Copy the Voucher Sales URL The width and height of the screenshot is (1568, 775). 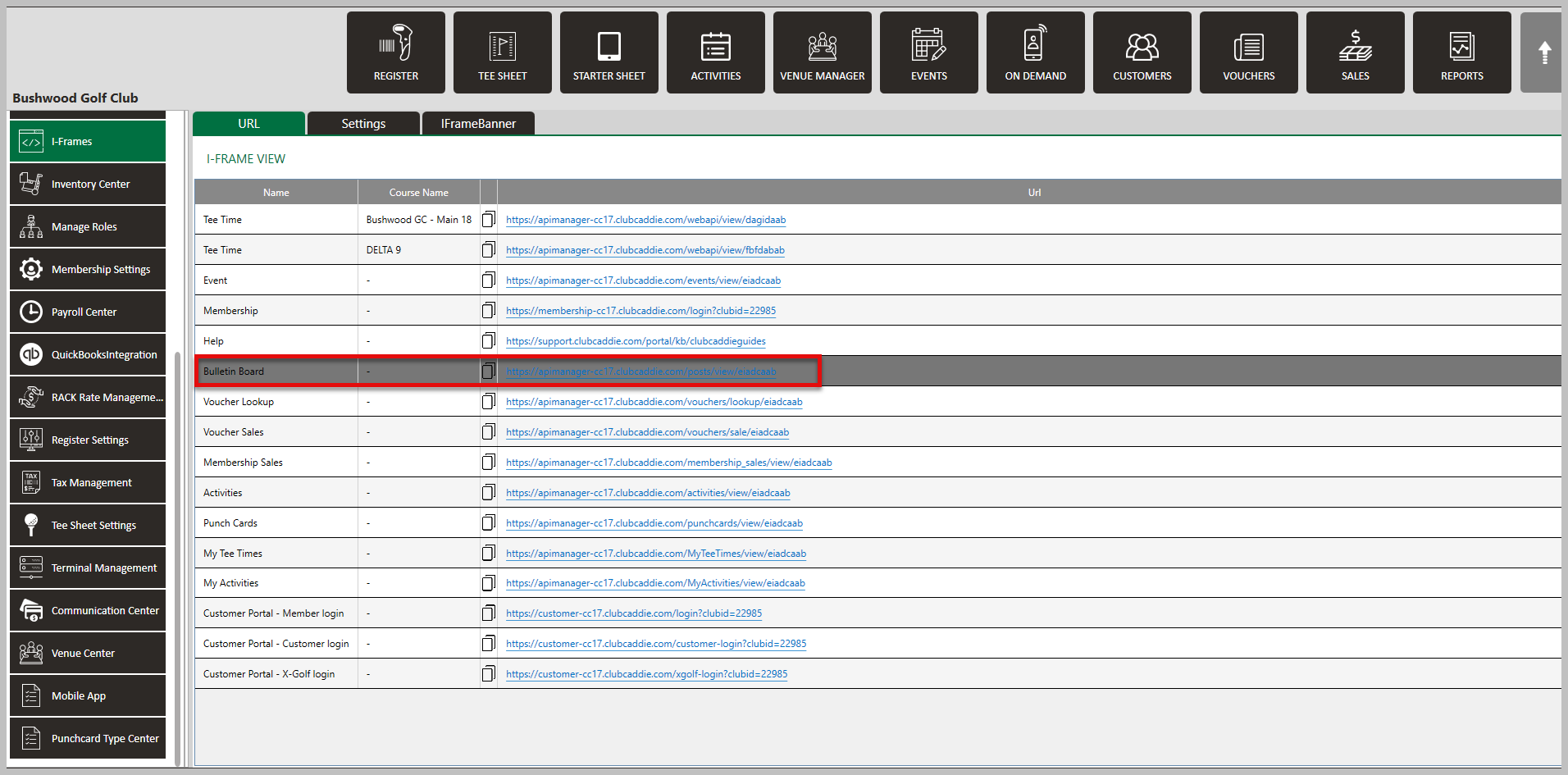click(x=488, y=431)
